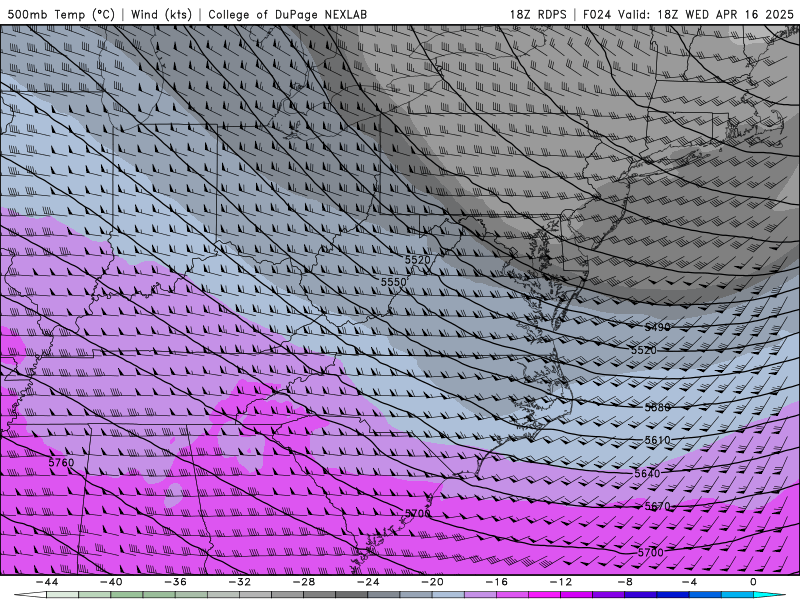Click the 5520 label just below the 5490 label
Image resolution: width=800 pixels, height=600 pixels.
[x=644, y=350]
